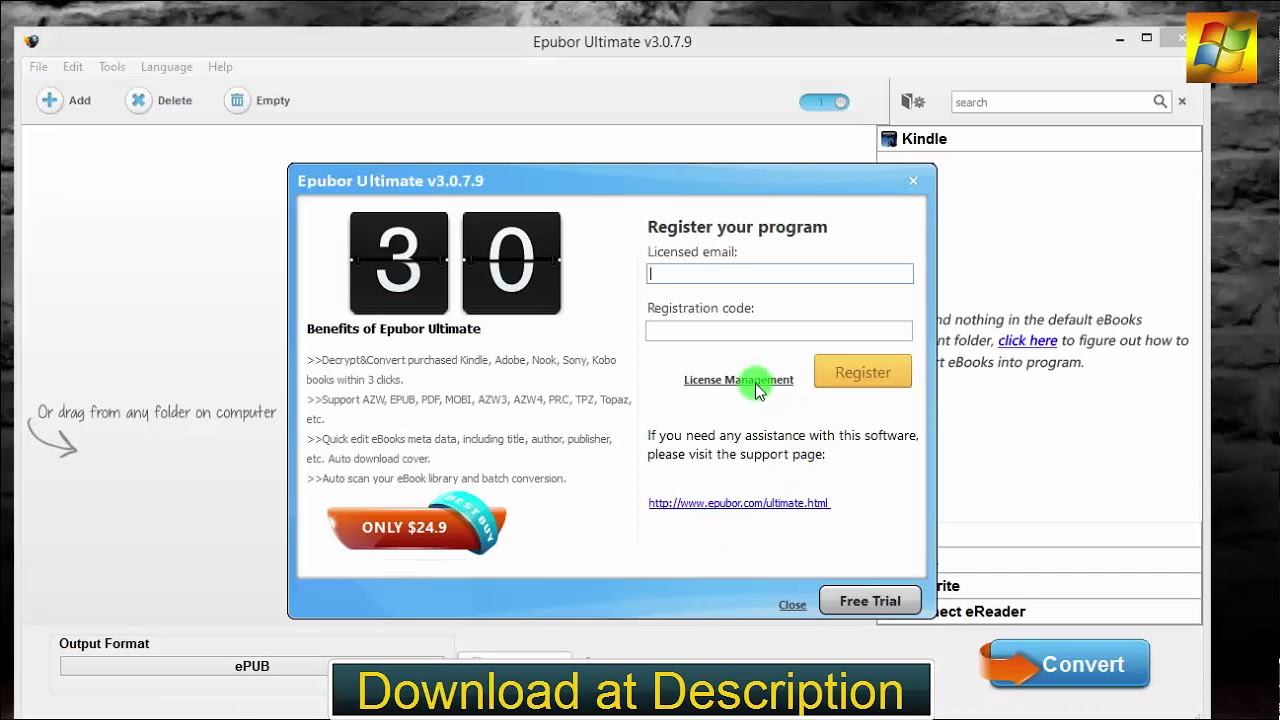Open the Tools menu
The height and width of the screenshot is (720, 1280).
pos(112,67)
